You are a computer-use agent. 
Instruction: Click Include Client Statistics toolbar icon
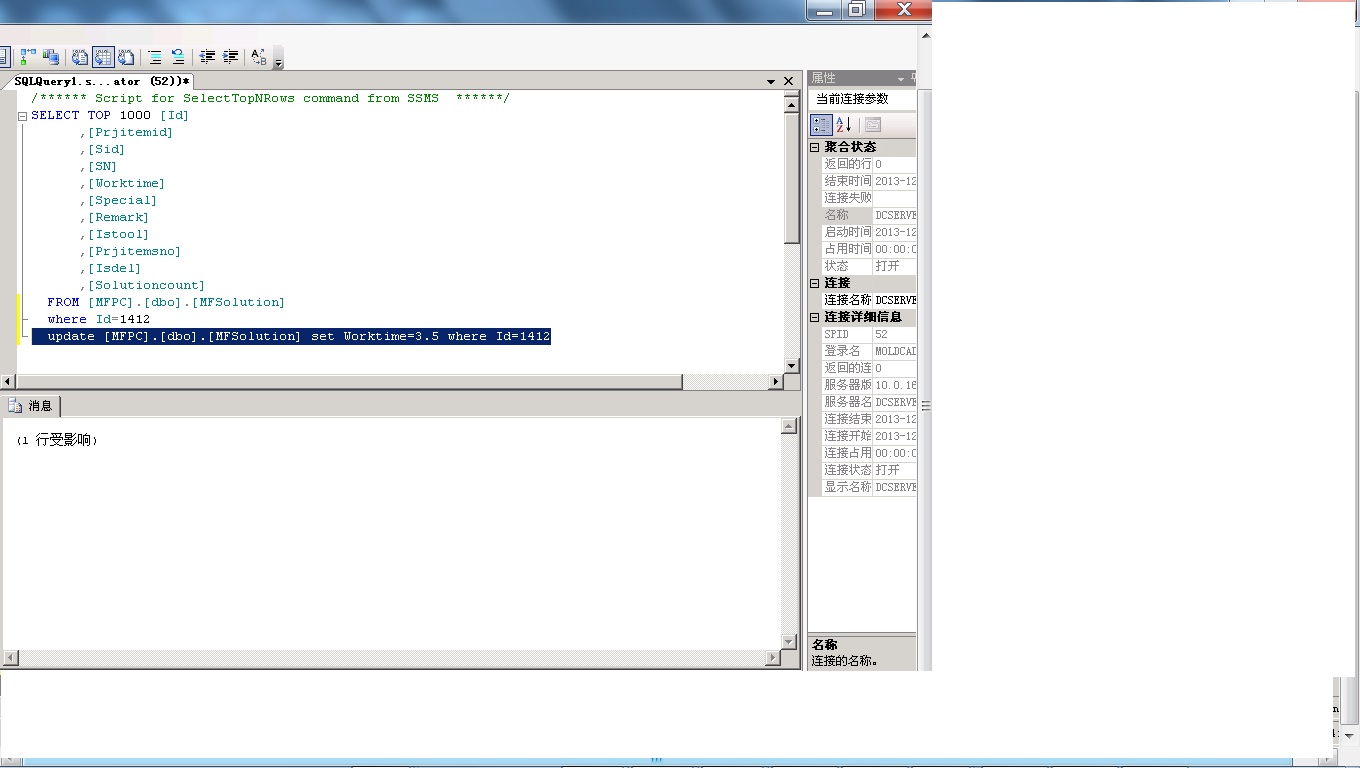pos(51,57)
